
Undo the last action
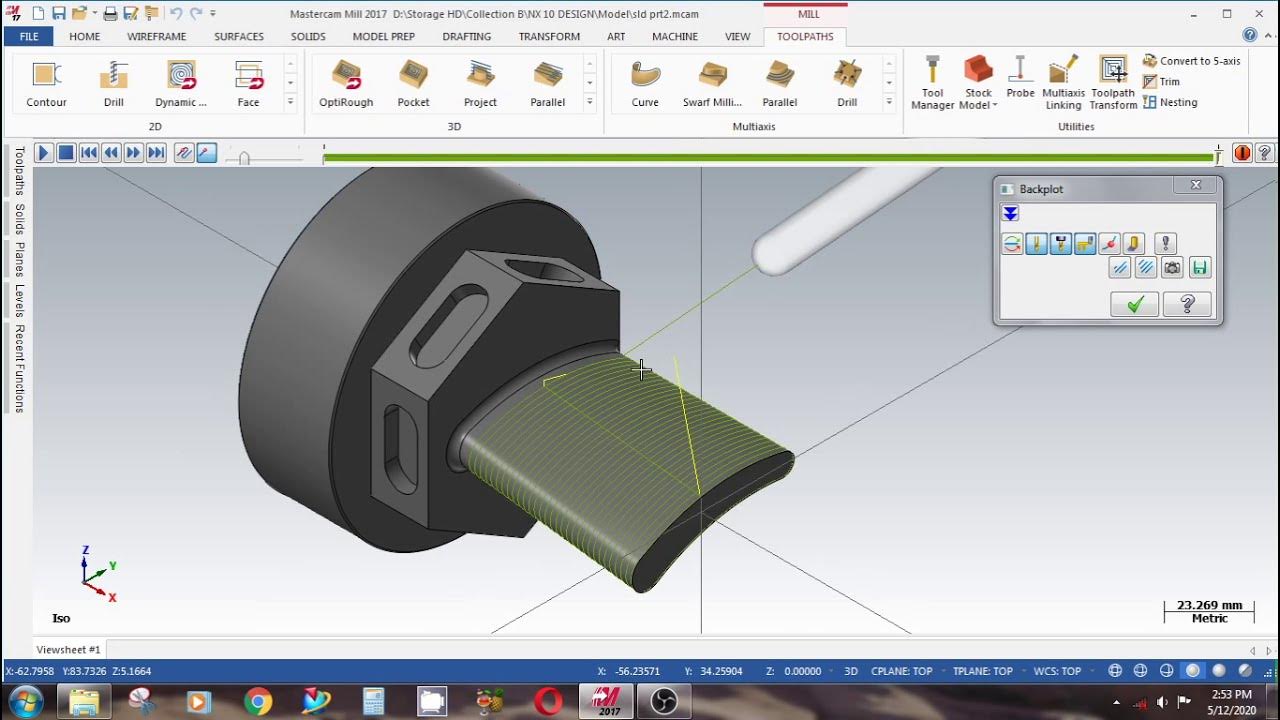[x=176, y=14]
